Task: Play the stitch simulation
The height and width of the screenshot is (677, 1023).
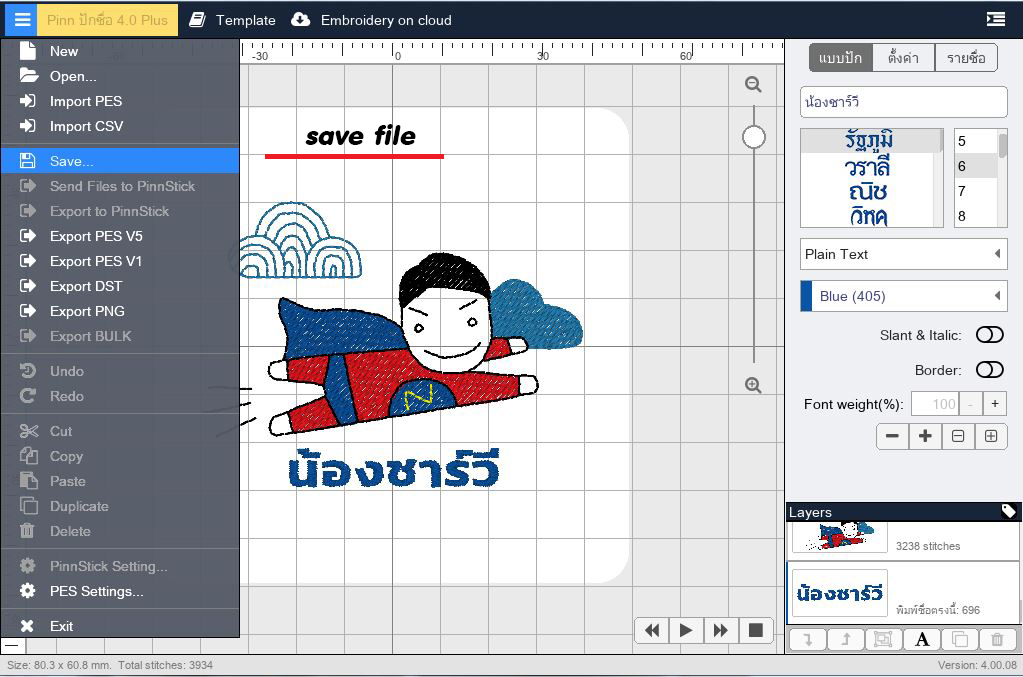Action: (686, 630)
